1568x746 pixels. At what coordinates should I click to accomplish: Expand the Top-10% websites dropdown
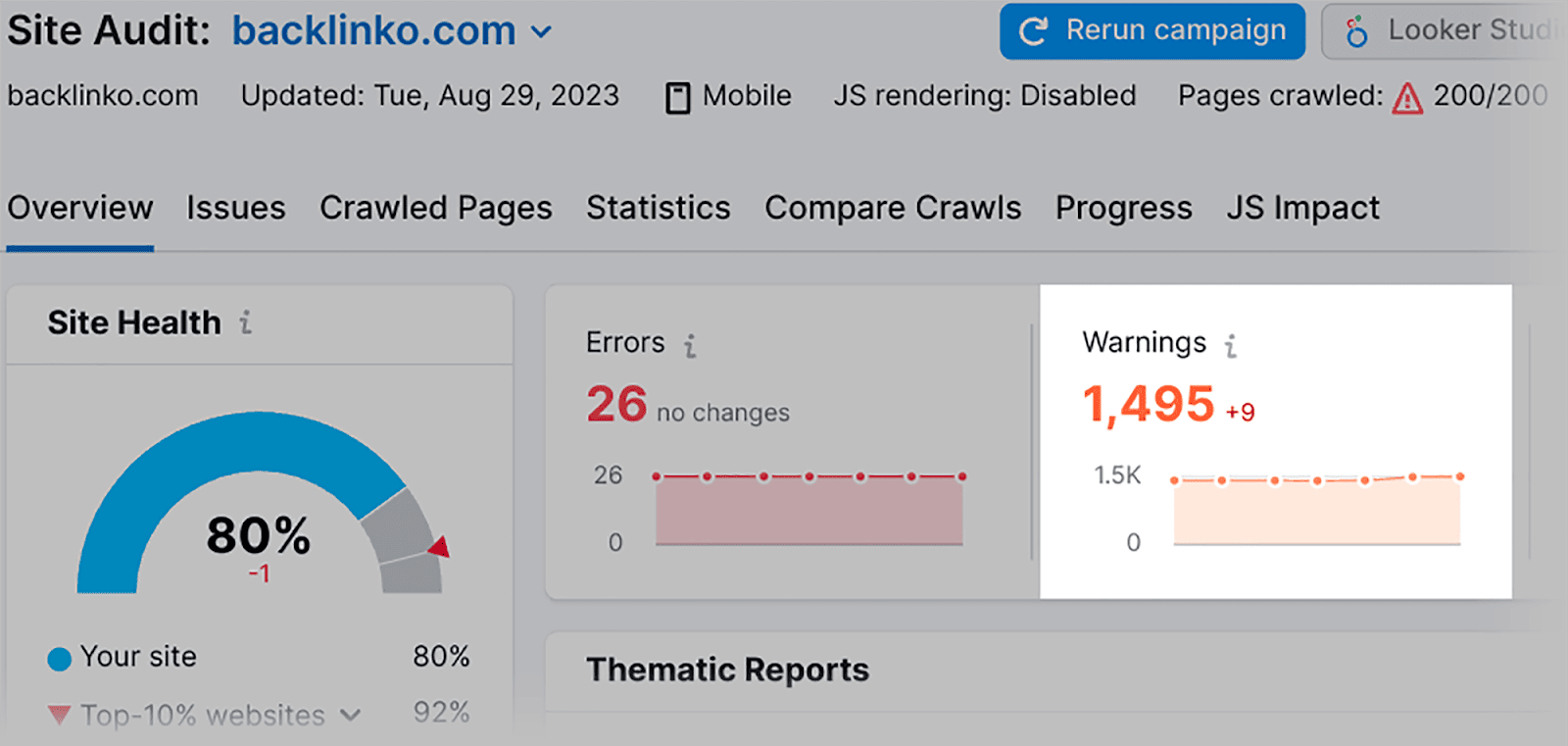pos(350,716)
